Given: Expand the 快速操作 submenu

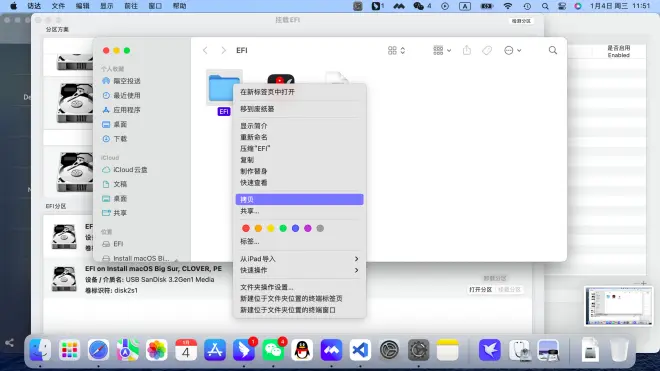Looking at the screenshot, I should click(299, 270).
